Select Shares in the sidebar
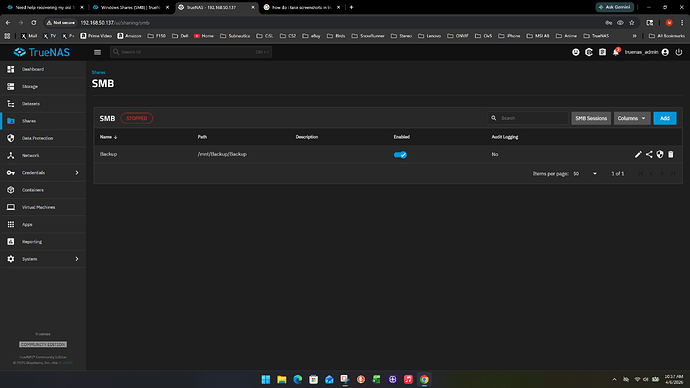 pos(43,121)
